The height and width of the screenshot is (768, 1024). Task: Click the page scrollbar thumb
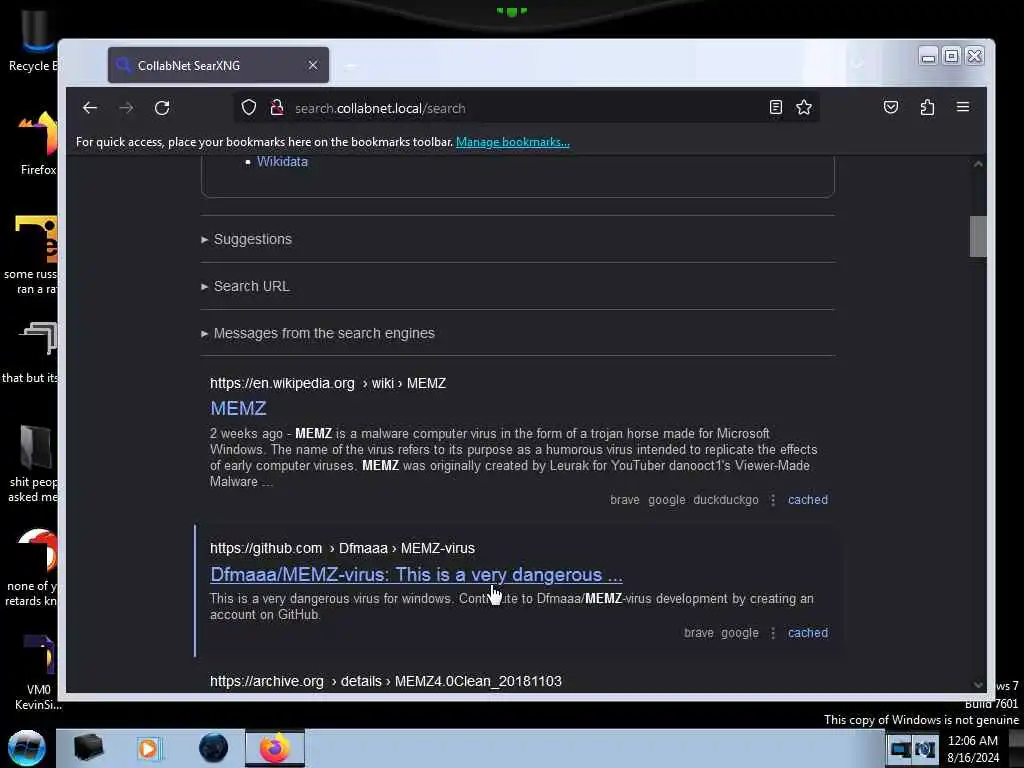(x=978, y=236)
